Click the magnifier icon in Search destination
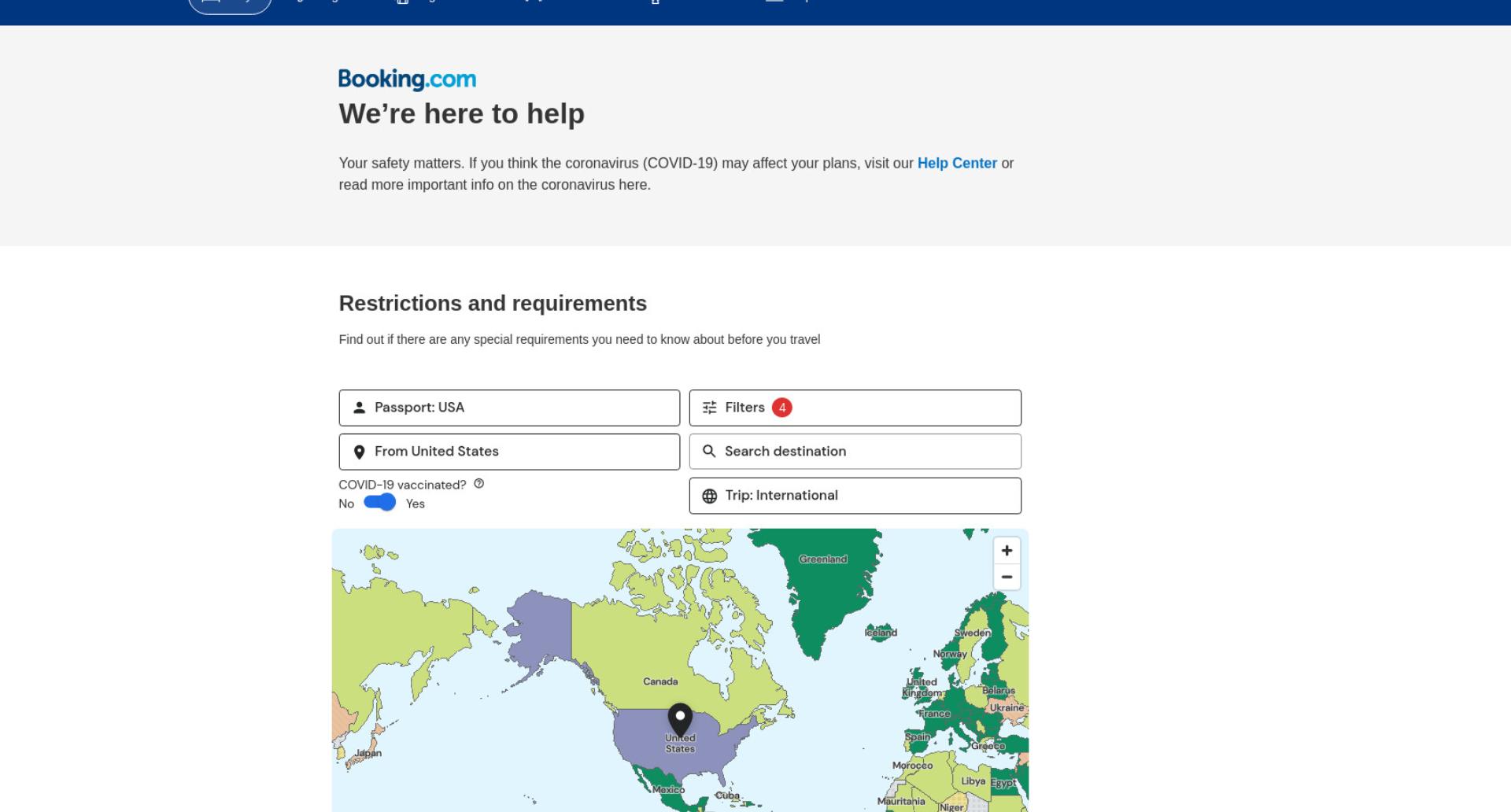 point(709,452)
